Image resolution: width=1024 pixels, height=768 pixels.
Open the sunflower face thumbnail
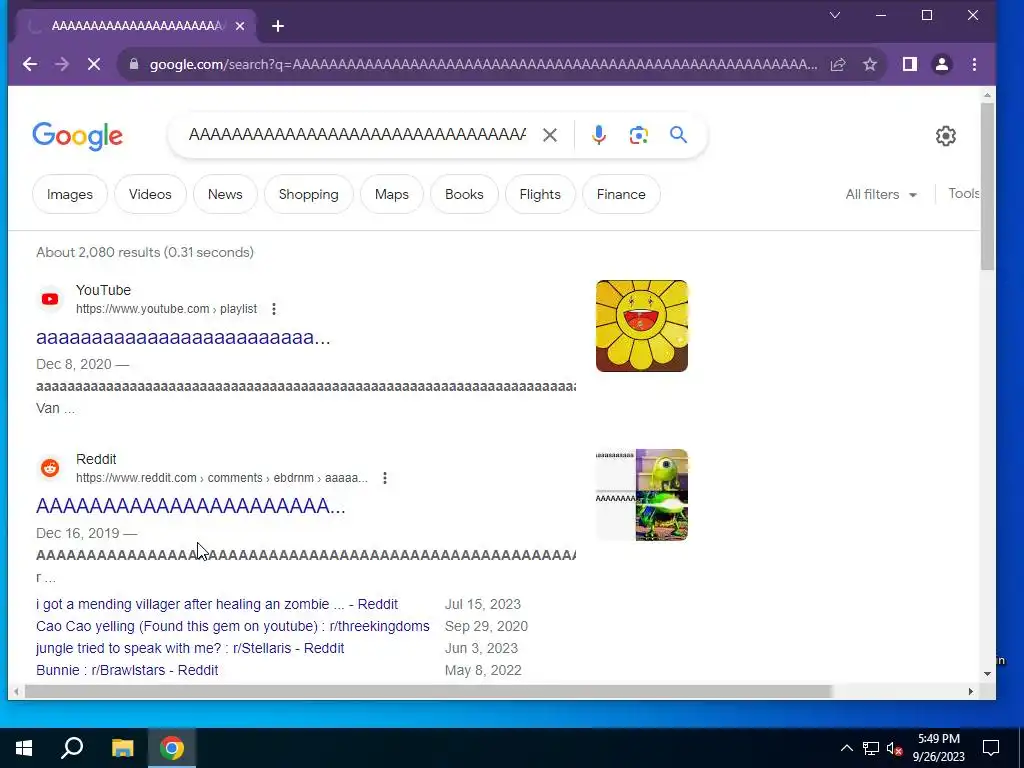click(641, 326)
